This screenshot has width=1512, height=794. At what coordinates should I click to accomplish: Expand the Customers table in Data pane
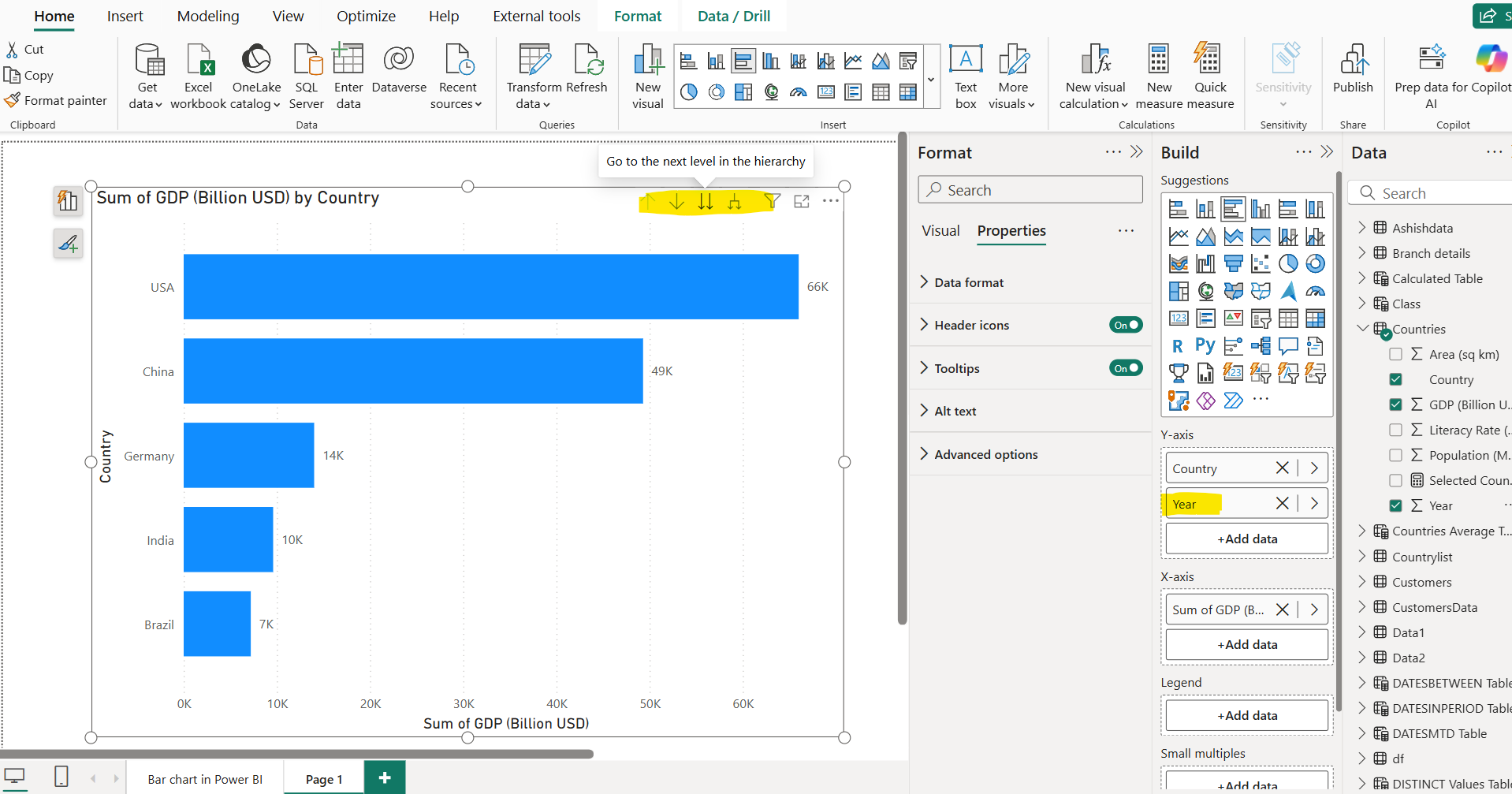pyautogui.click(x=1363, y=582)
